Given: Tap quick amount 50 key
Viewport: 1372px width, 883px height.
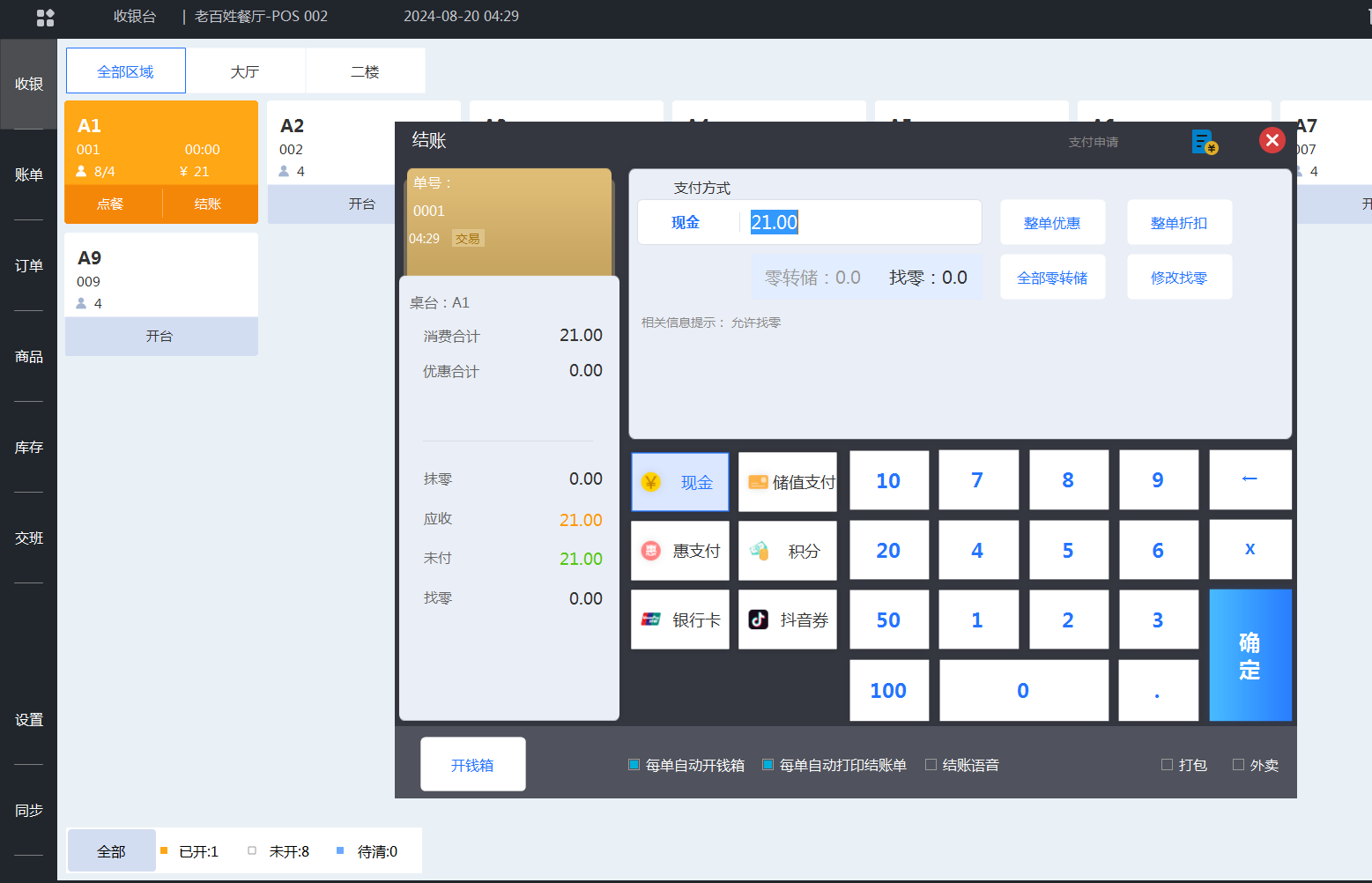Looking at the screenshot, I should coord(888,620).
